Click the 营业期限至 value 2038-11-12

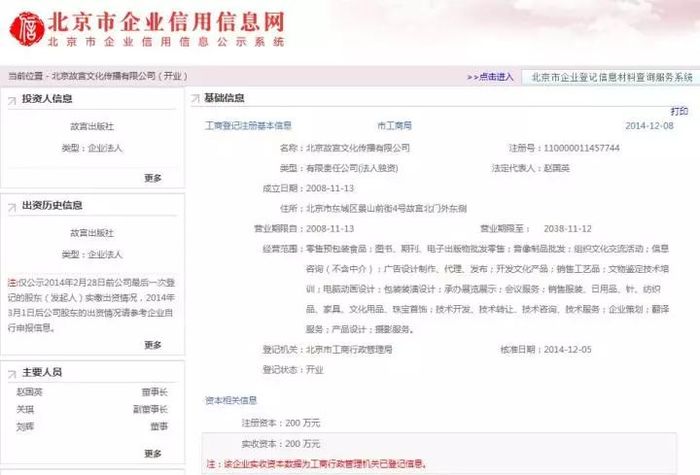[567, 229]
